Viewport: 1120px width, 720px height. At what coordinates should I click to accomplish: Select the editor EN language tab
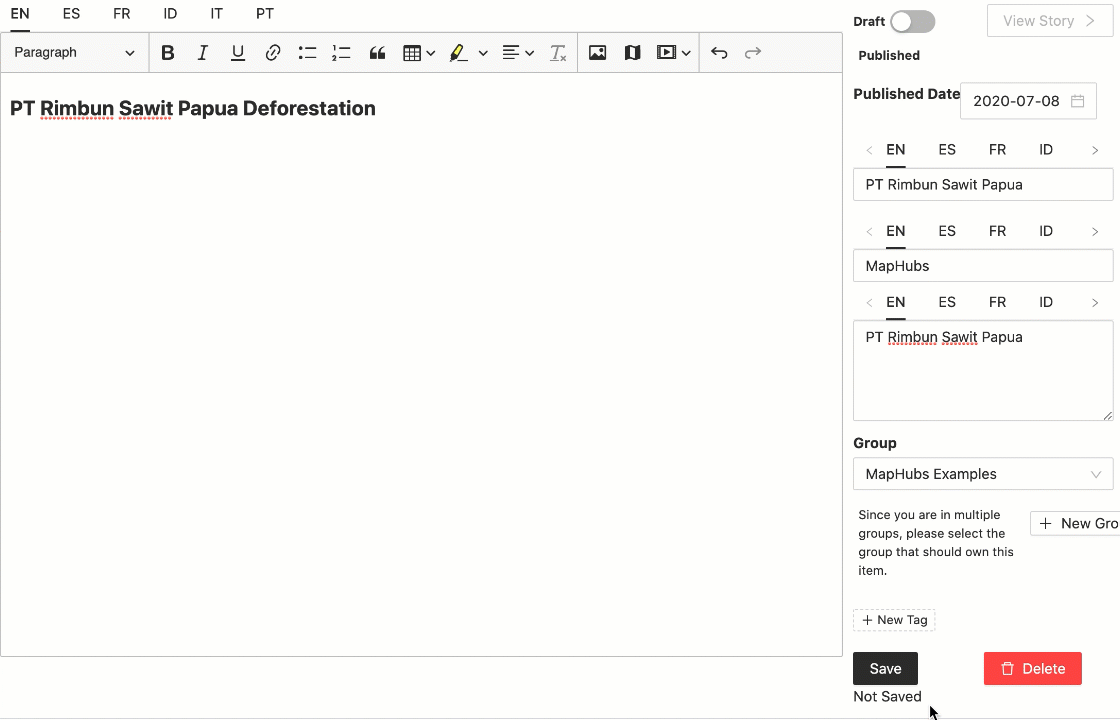(x=20, y=14)
